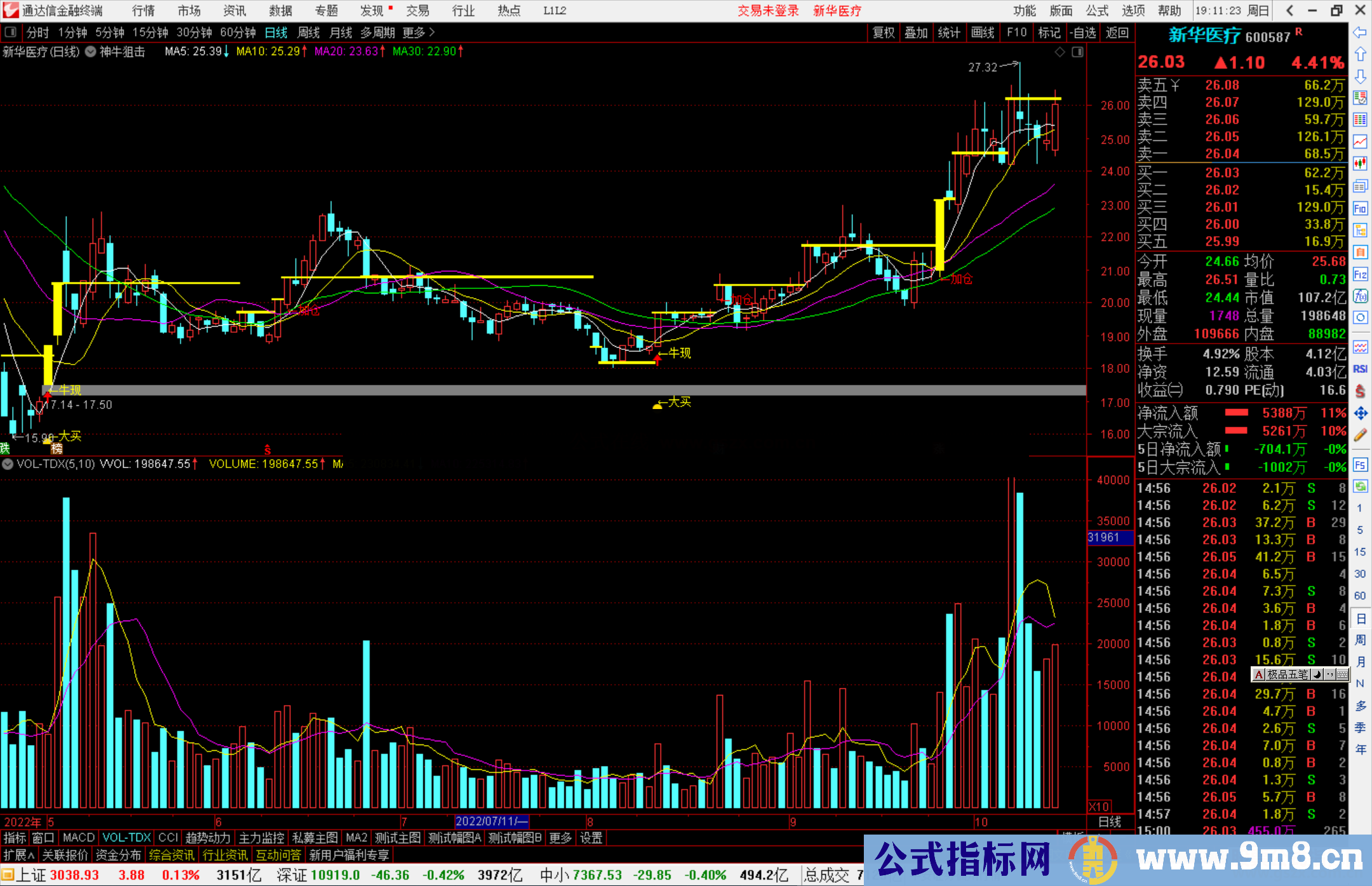Toggle the panel layout icon before 分时
The width and height of the screenshot is (1372, 886).
(x=11, y=32)
